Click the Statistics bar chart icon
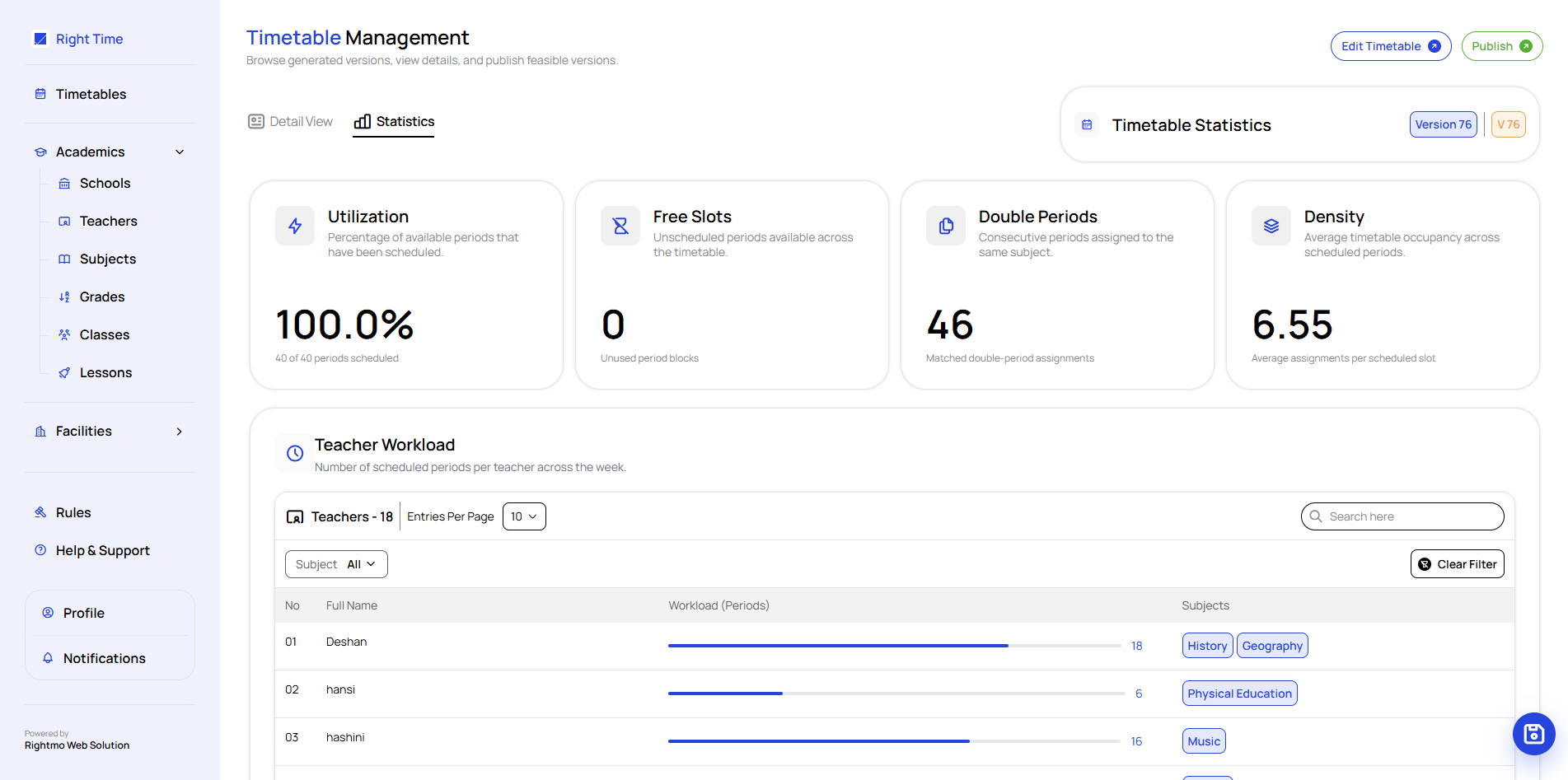 363,122
